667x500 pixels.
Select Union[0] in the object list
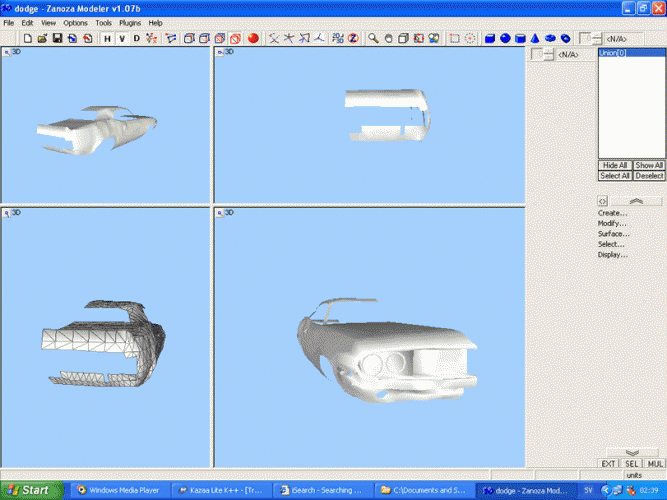[x=612, y=52]
